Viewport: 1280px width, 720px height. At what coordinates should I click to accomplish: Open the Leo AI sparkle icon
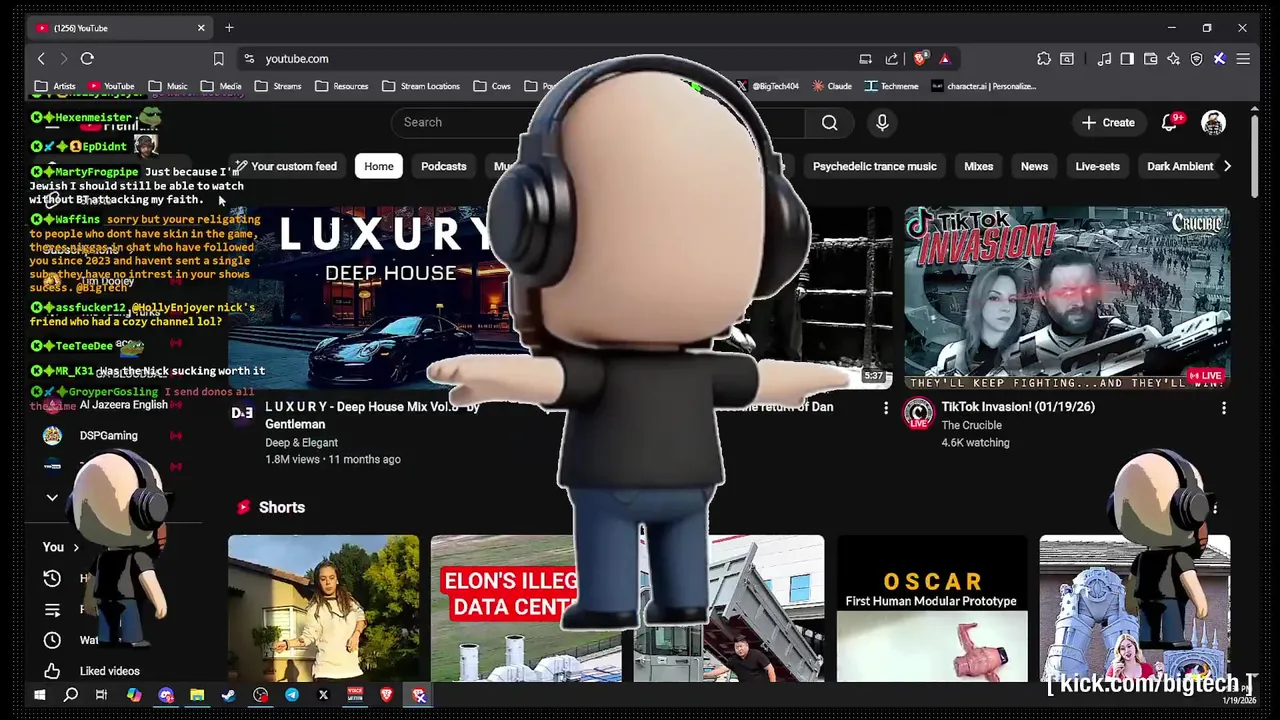(x=1173, y=59)
